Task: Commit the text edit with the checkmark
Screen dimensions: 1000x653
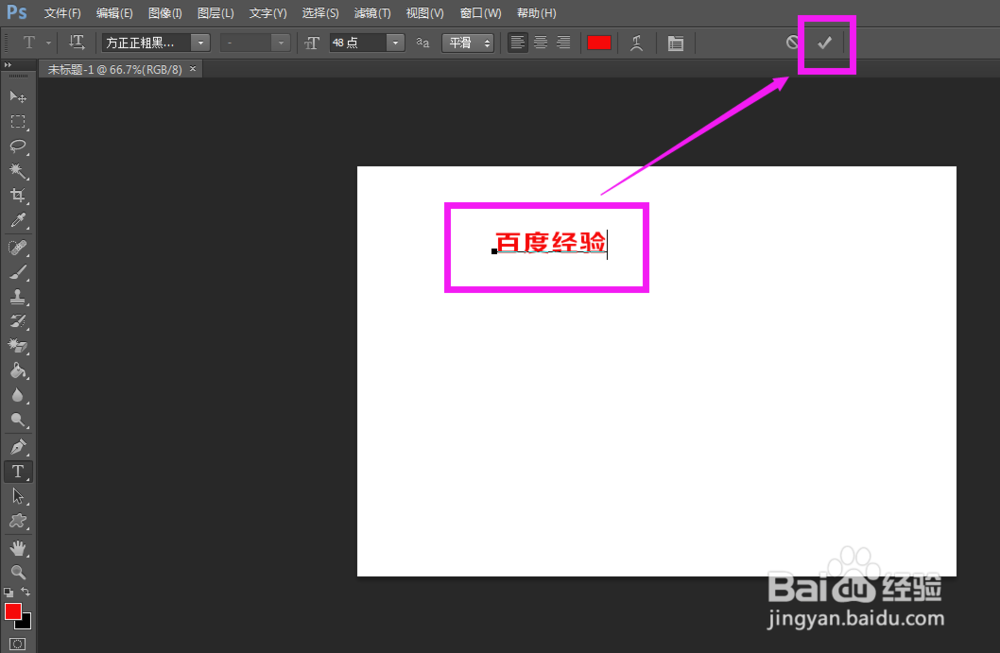Action: 826,42
